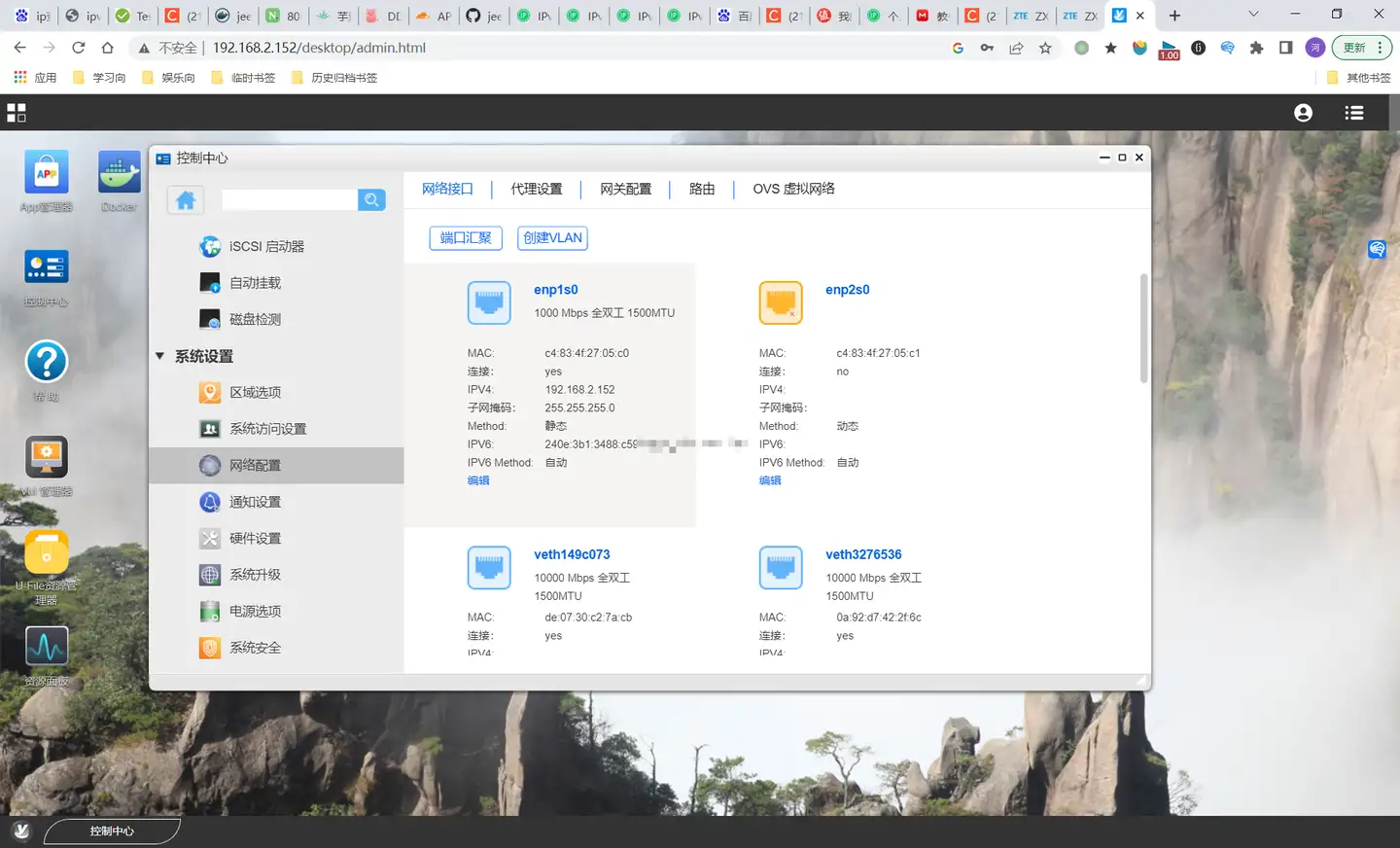
Task: Select 网络配置 in the sidebar
Action: click(276, 465)
